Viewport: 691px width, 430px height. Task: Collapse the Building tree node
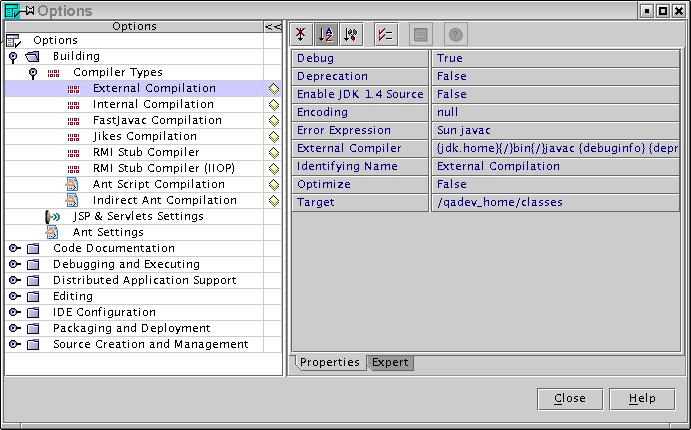pos(13,57)
